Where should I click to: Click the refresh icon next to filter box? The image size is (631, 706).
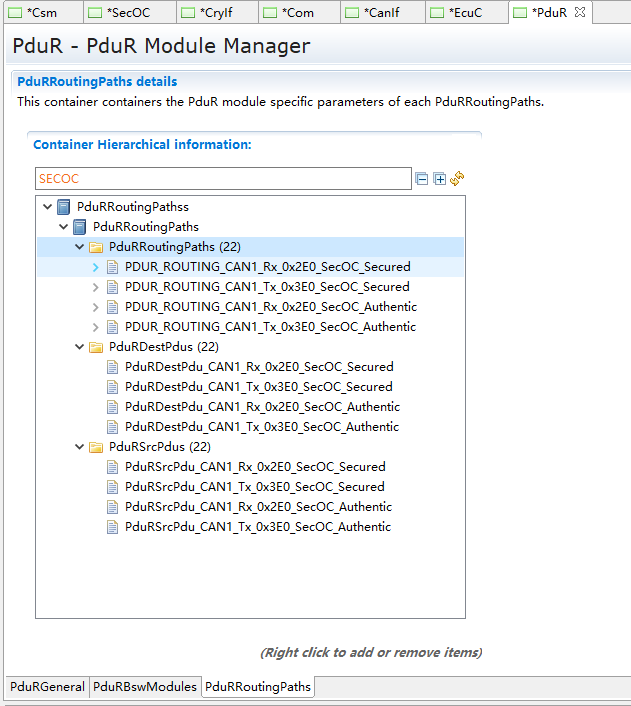coord(458,179)
